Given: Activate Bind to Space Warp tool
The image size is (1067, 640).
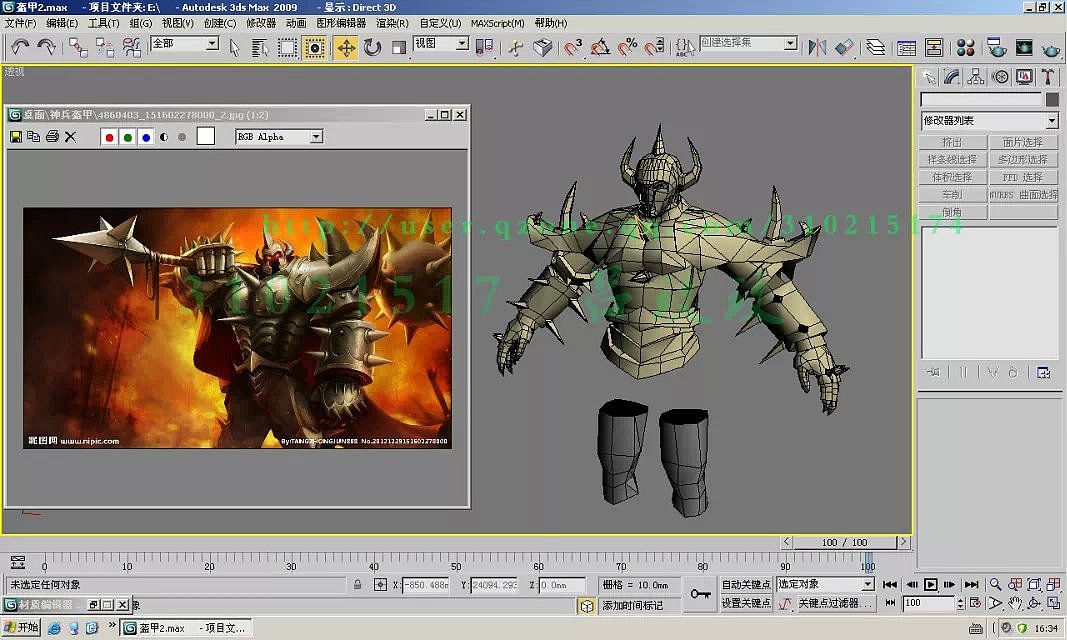Looking at the screenshot, I should pos(131,47).
